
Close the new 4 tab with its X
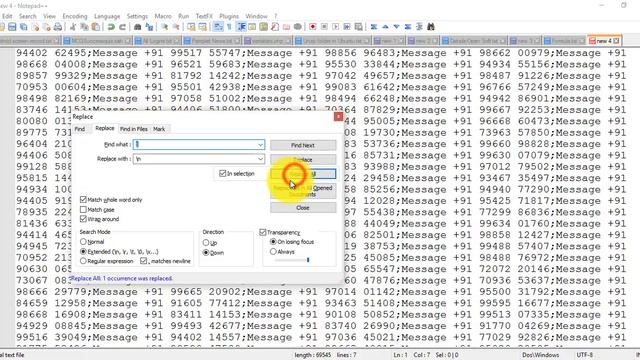tap(616, 41)
